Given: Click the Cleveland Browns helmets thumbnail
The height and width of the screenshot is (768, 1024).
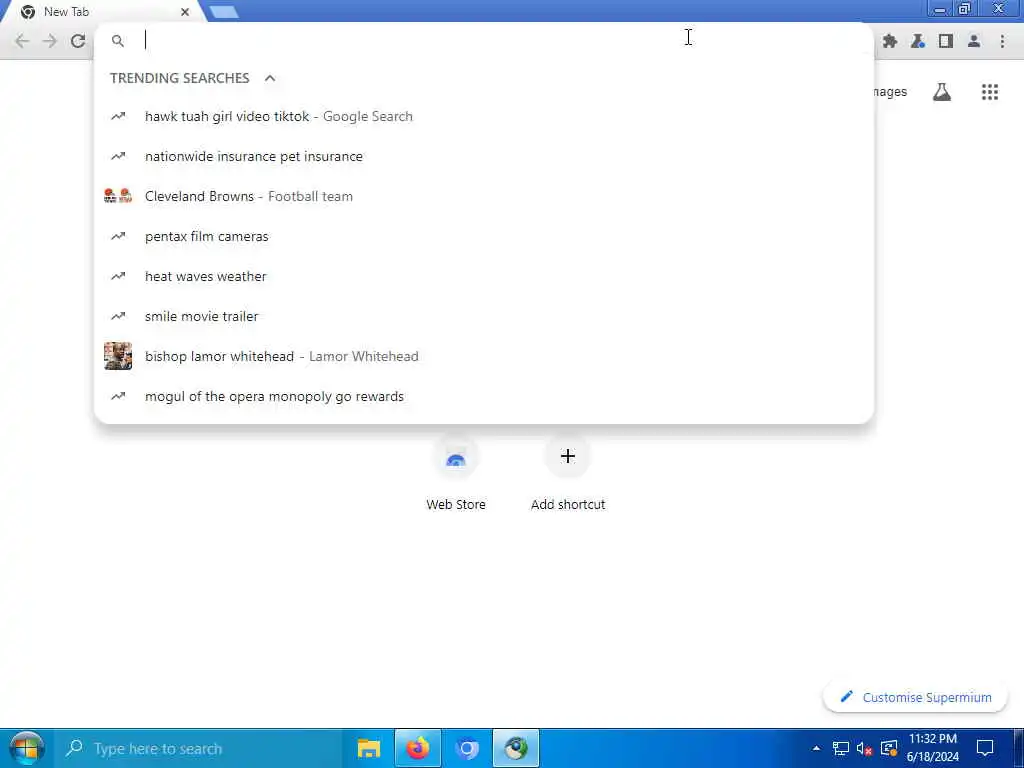Looking at the screenshot, I should click(118, 195).
